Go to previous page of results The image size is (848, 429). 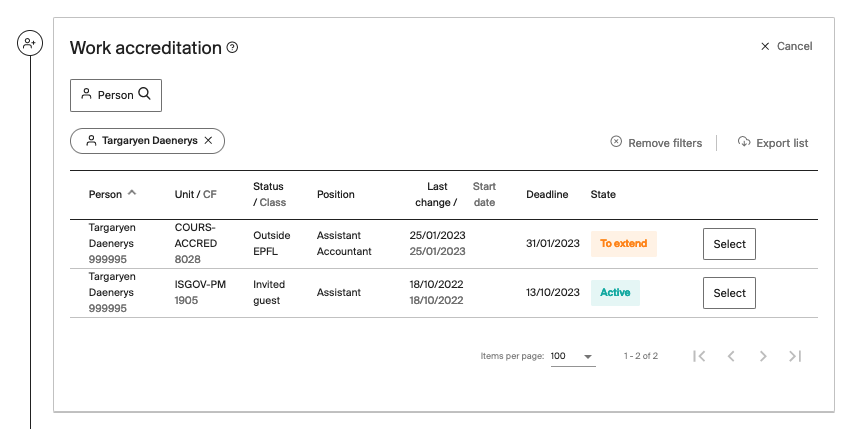click(731, 356)
